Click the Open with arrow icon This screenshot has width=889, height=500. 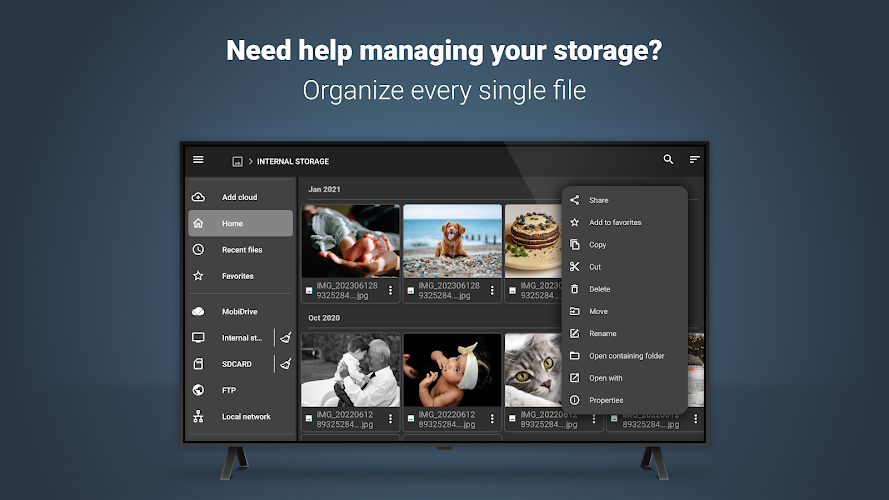(x=574, y=378)
